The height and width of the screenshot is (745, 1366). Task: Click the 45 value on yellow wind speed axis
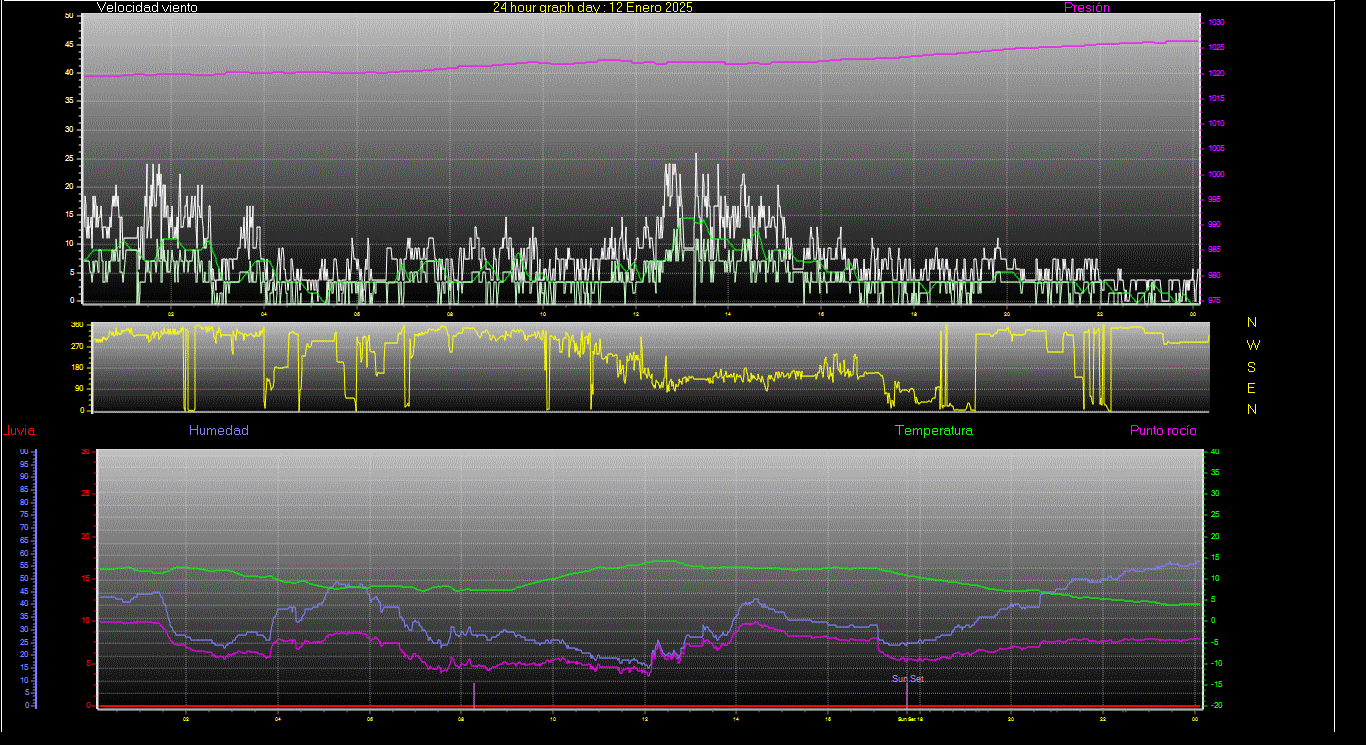click(x=69, y=45)
